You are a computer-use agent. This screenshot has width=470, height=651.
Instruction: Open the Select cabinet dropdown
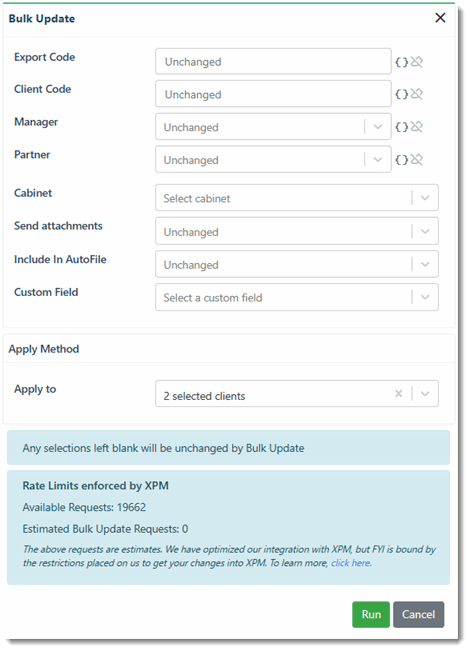pyautogui.click(x=297, y=198)
